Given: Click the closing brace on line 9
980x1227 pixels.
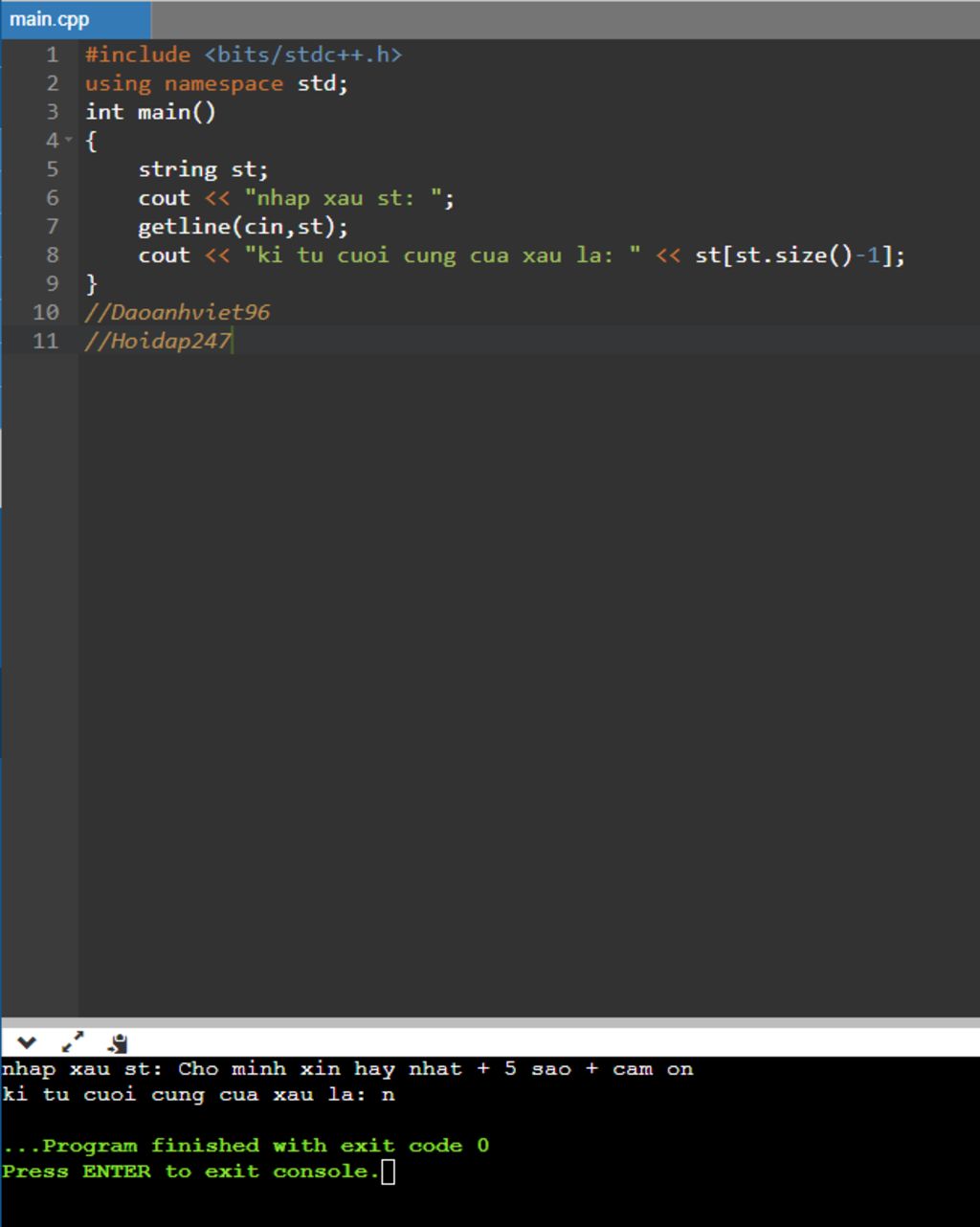Looking at the screenshot, I should (x=91, y=284).
